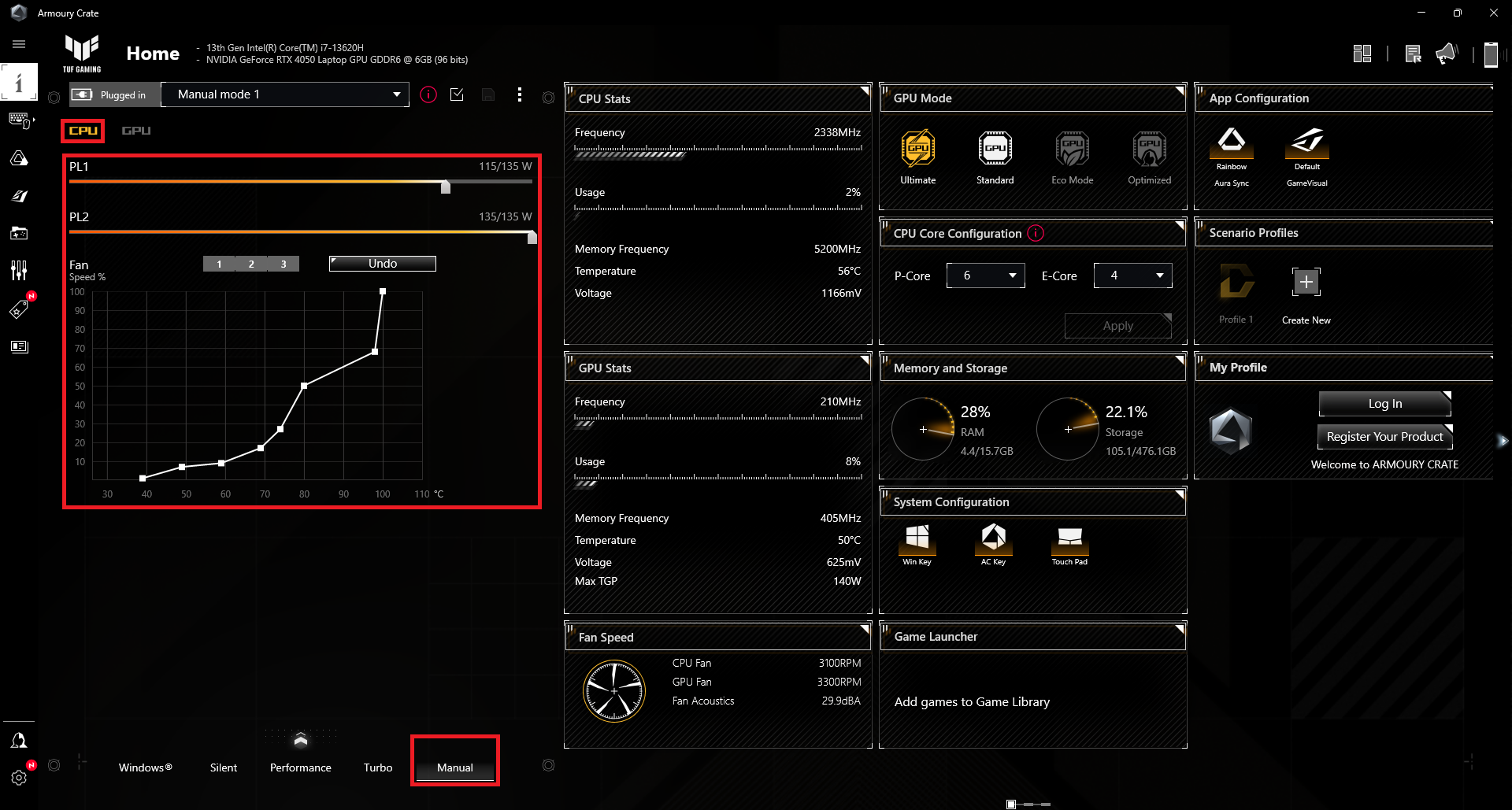Click the checkmark apply icon near mode selector
1512x810 pixels.
point(457,94)
